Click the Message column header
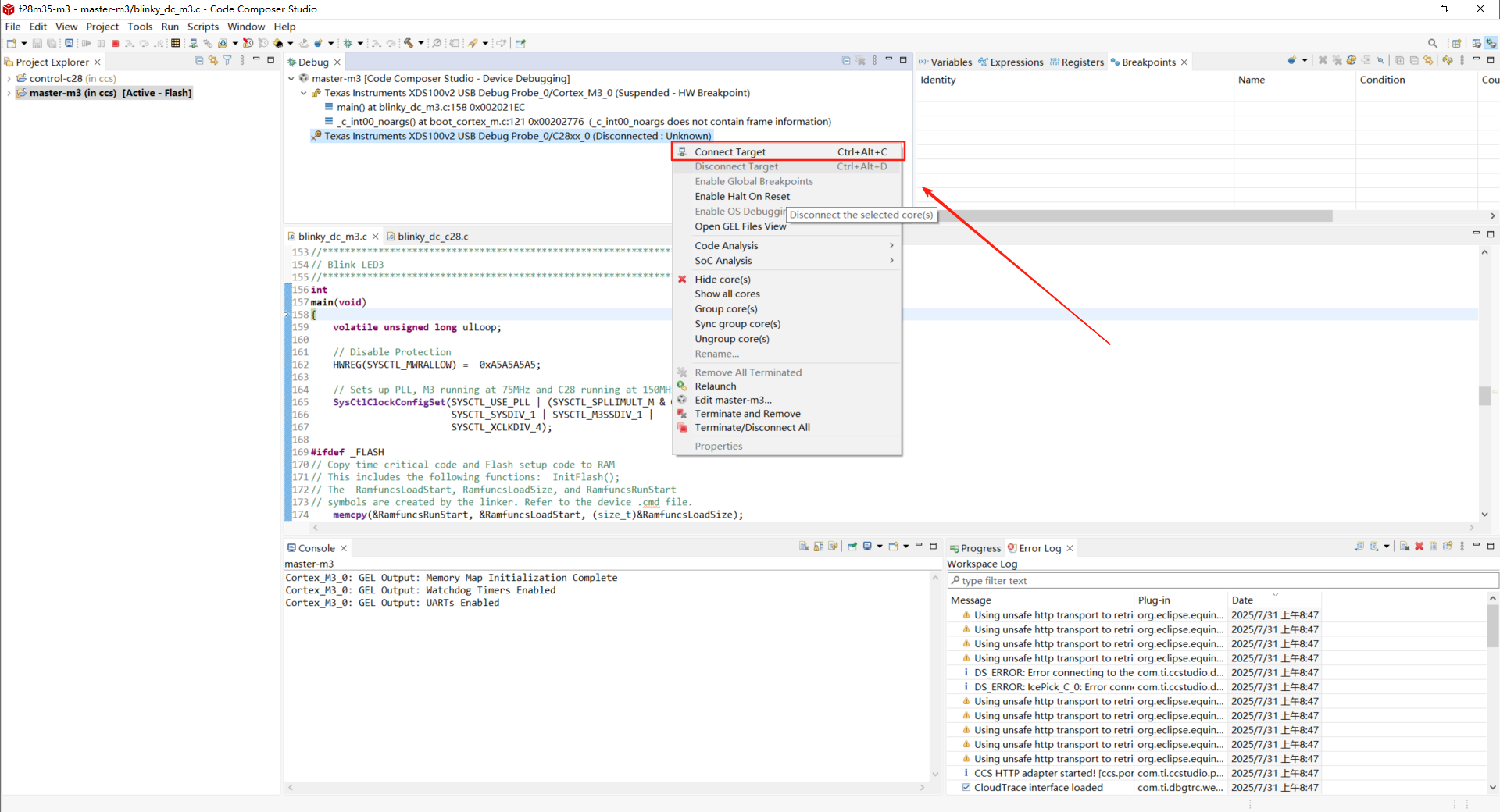1500x812 pixels. [971, 600]
